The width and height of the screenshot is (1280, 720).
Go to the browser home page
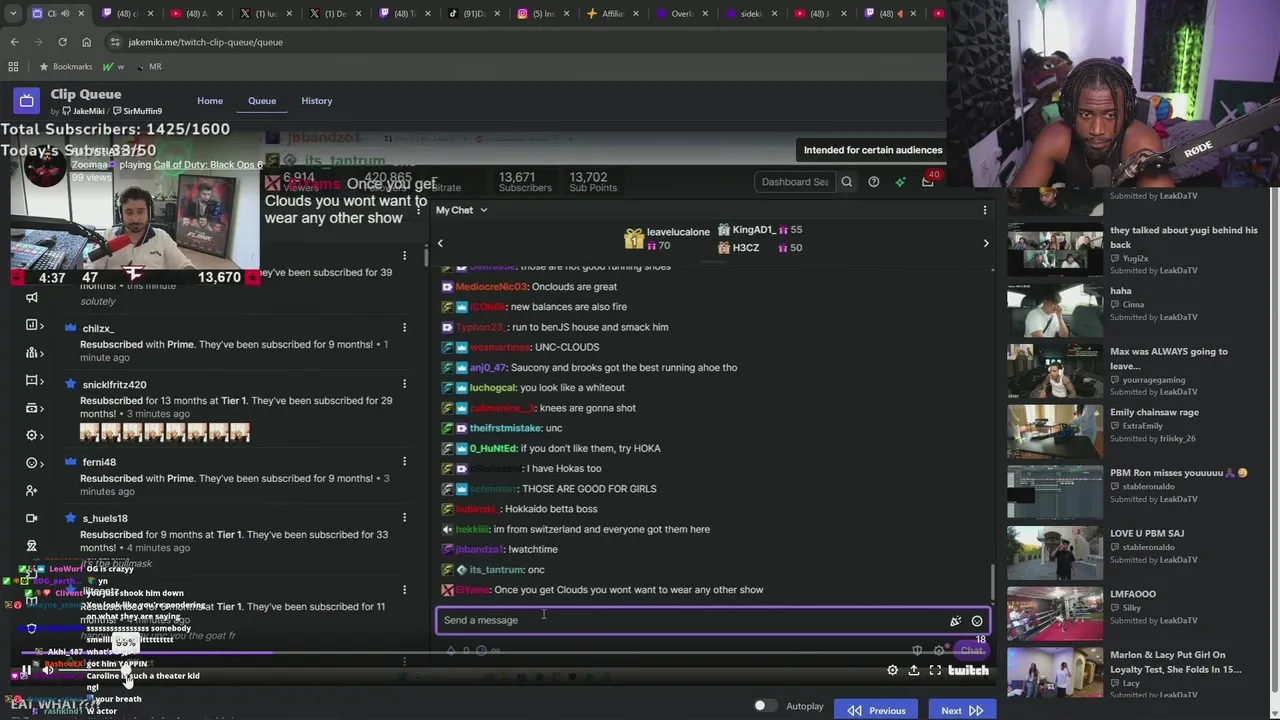click(86, 42)
